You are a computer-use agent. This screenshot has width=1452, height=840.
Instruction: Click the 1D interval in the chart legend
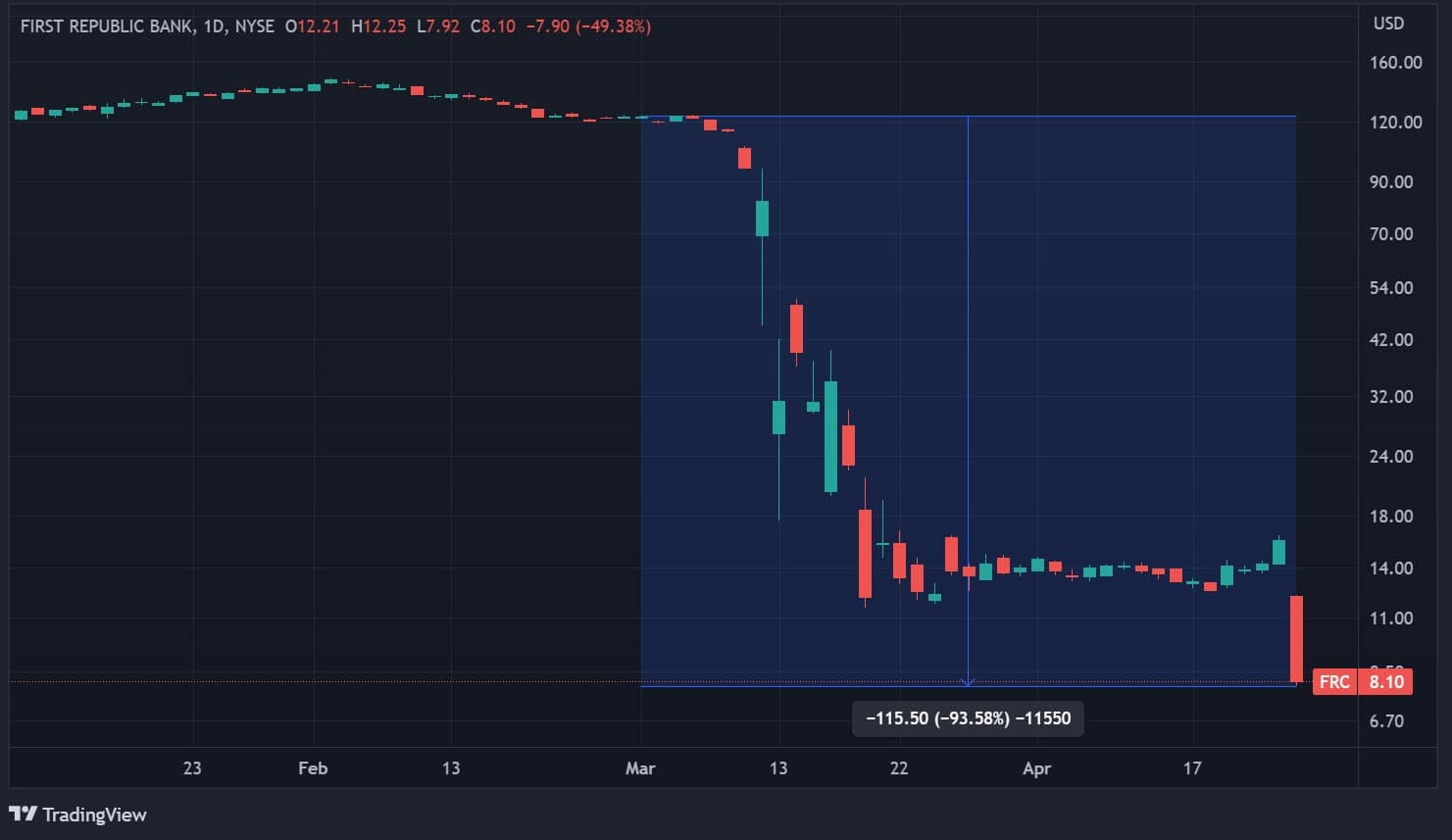[213, 26]
